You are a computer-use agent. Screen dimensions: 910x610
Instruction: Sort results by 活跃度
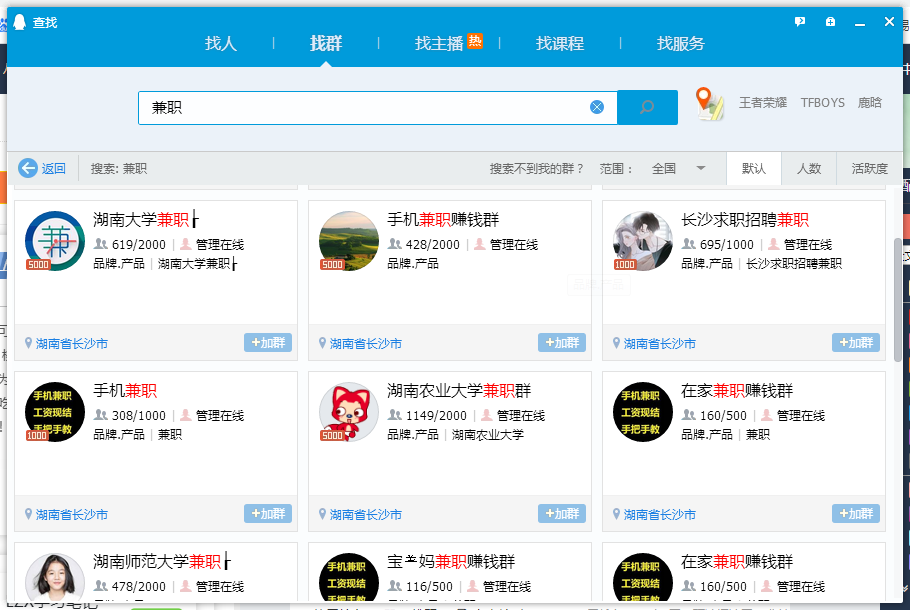(x=869, y=168)
